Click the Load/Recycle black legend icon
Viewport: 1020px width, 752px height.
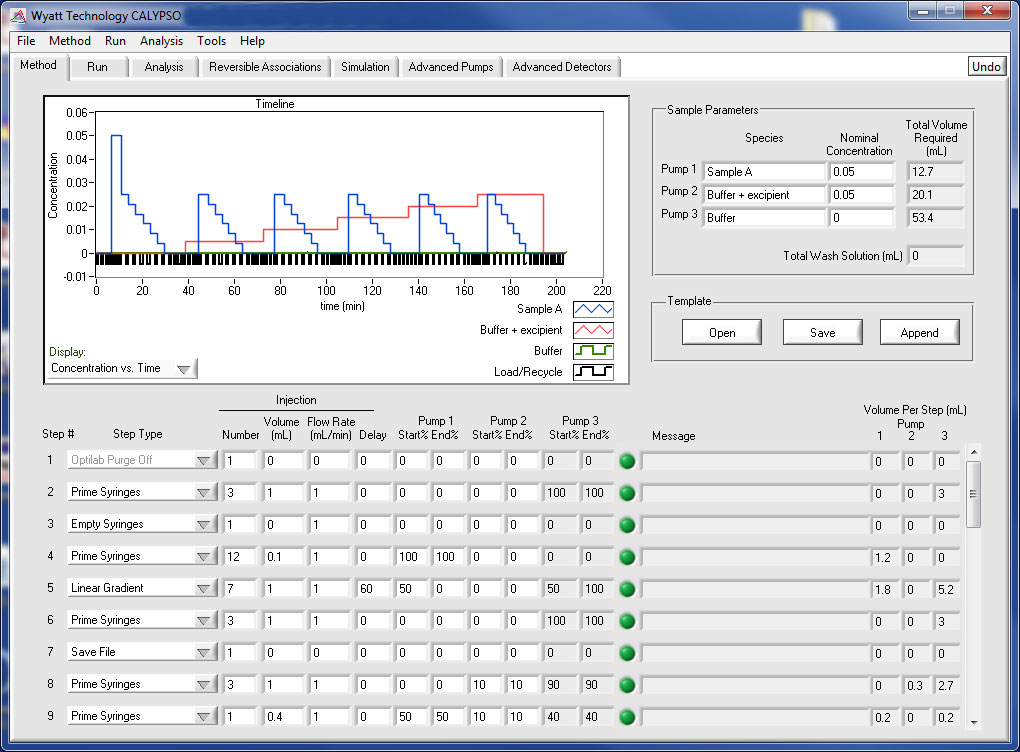click(x=593, y=372)
